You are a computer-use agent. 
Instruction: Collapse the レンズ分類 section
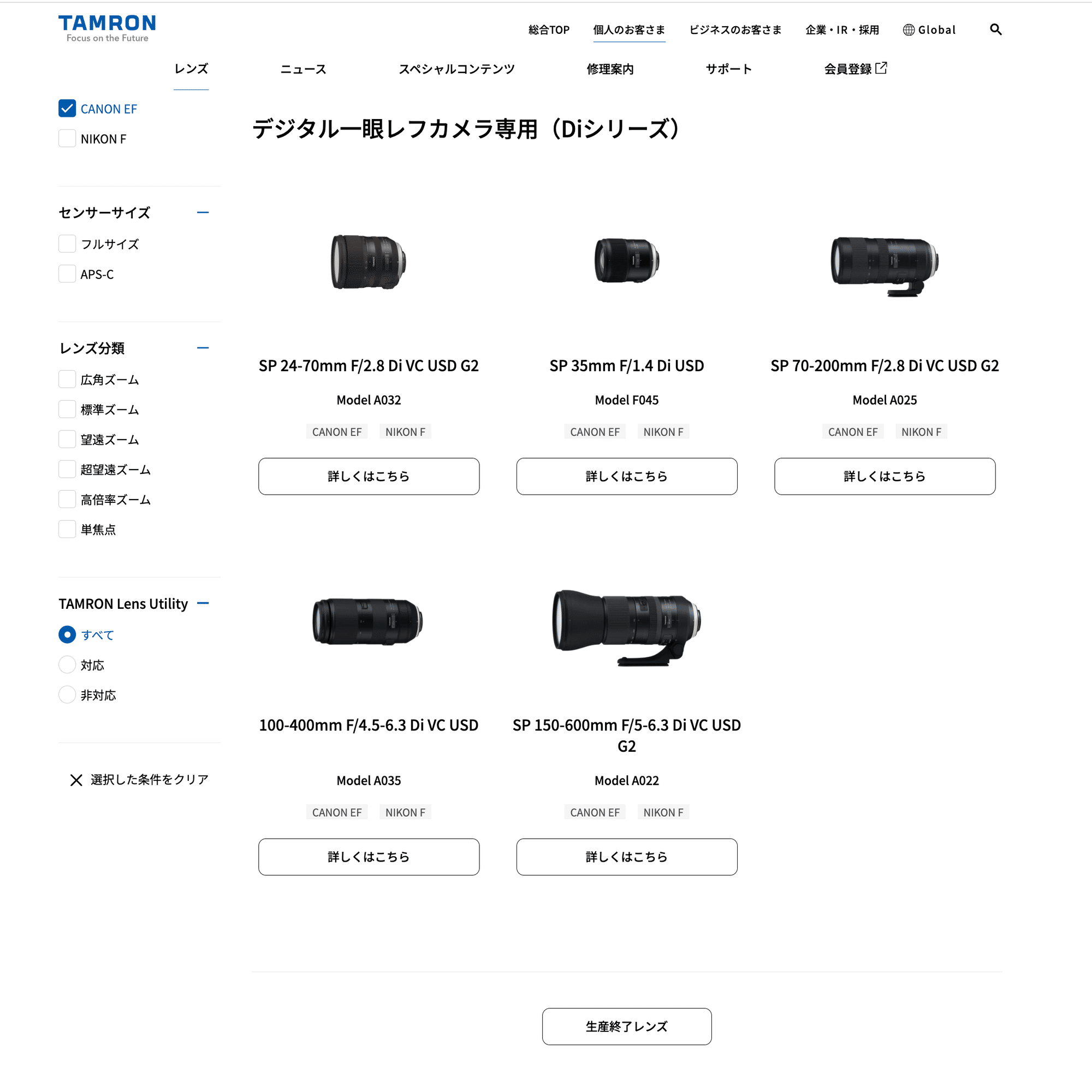coord(204,348)
